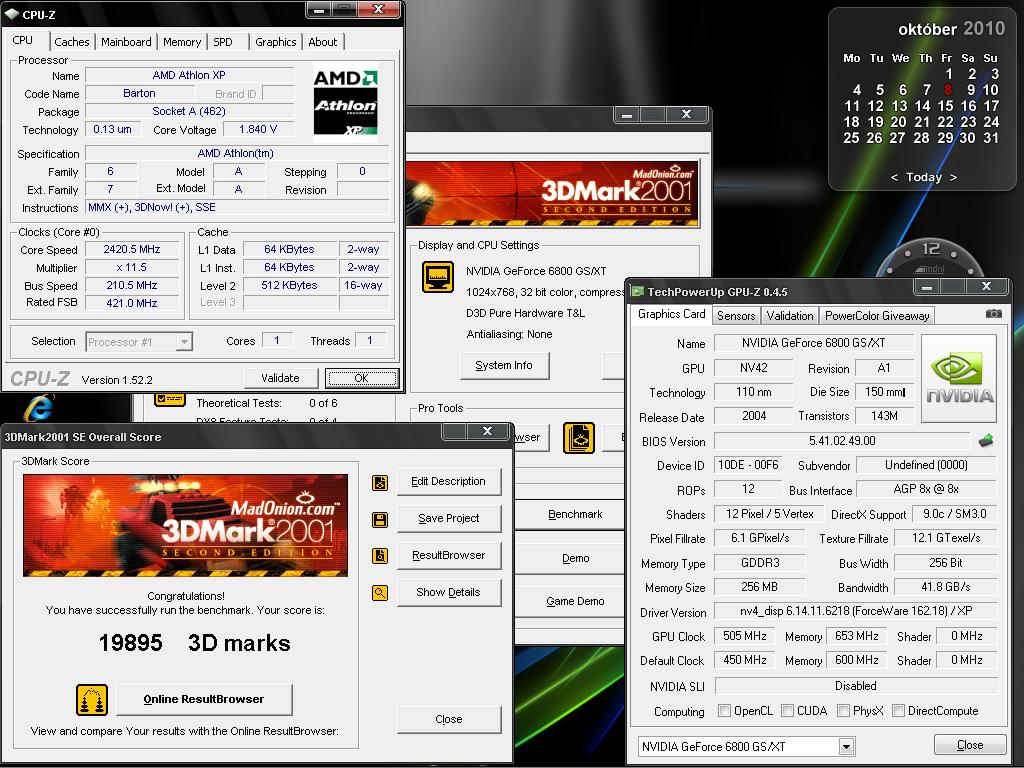Click the Edit Description icon
Viewport: 1024px width, 768px height.
(380, 483)
